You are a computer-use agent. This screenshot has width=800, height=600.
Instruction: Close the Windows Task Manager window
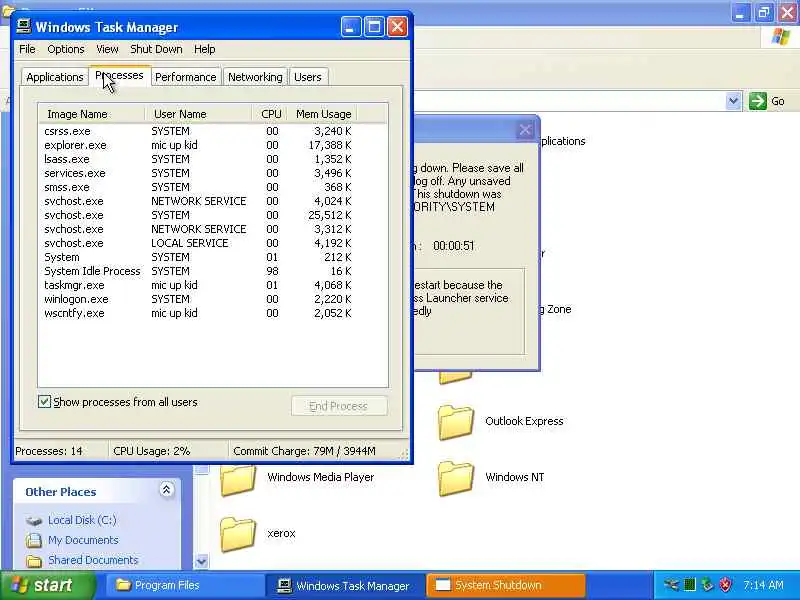397,27
